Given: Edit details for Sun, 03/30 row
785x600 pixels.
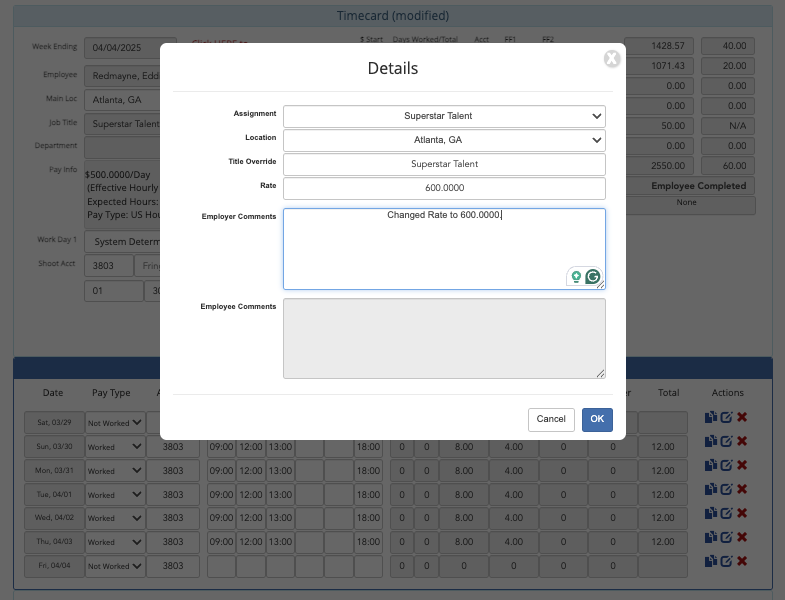Looking at the screenshot, I should [x=726, y=441].
